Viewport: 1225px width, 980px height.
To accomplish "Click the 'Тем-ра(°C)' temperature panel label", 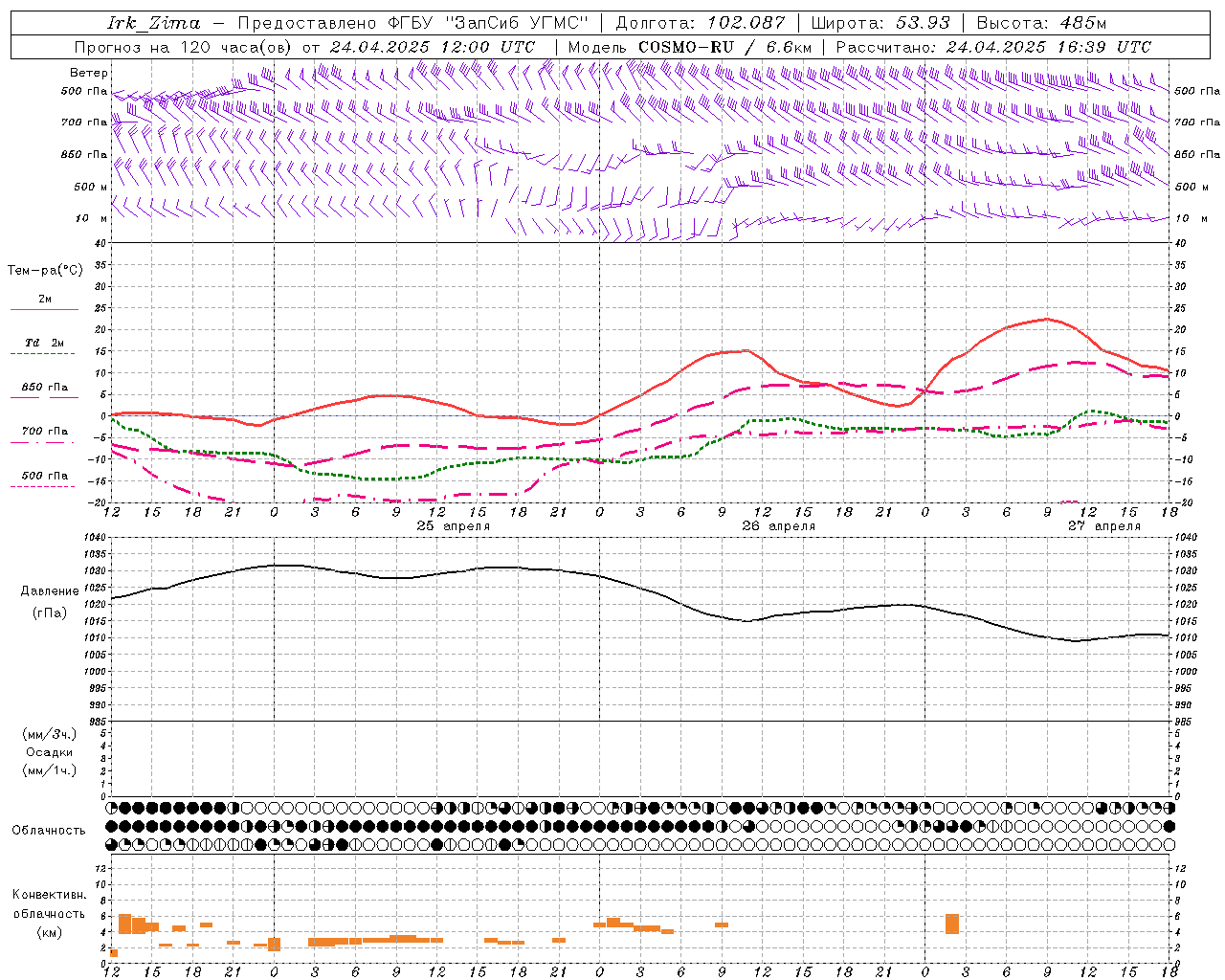I will point(45,270).
